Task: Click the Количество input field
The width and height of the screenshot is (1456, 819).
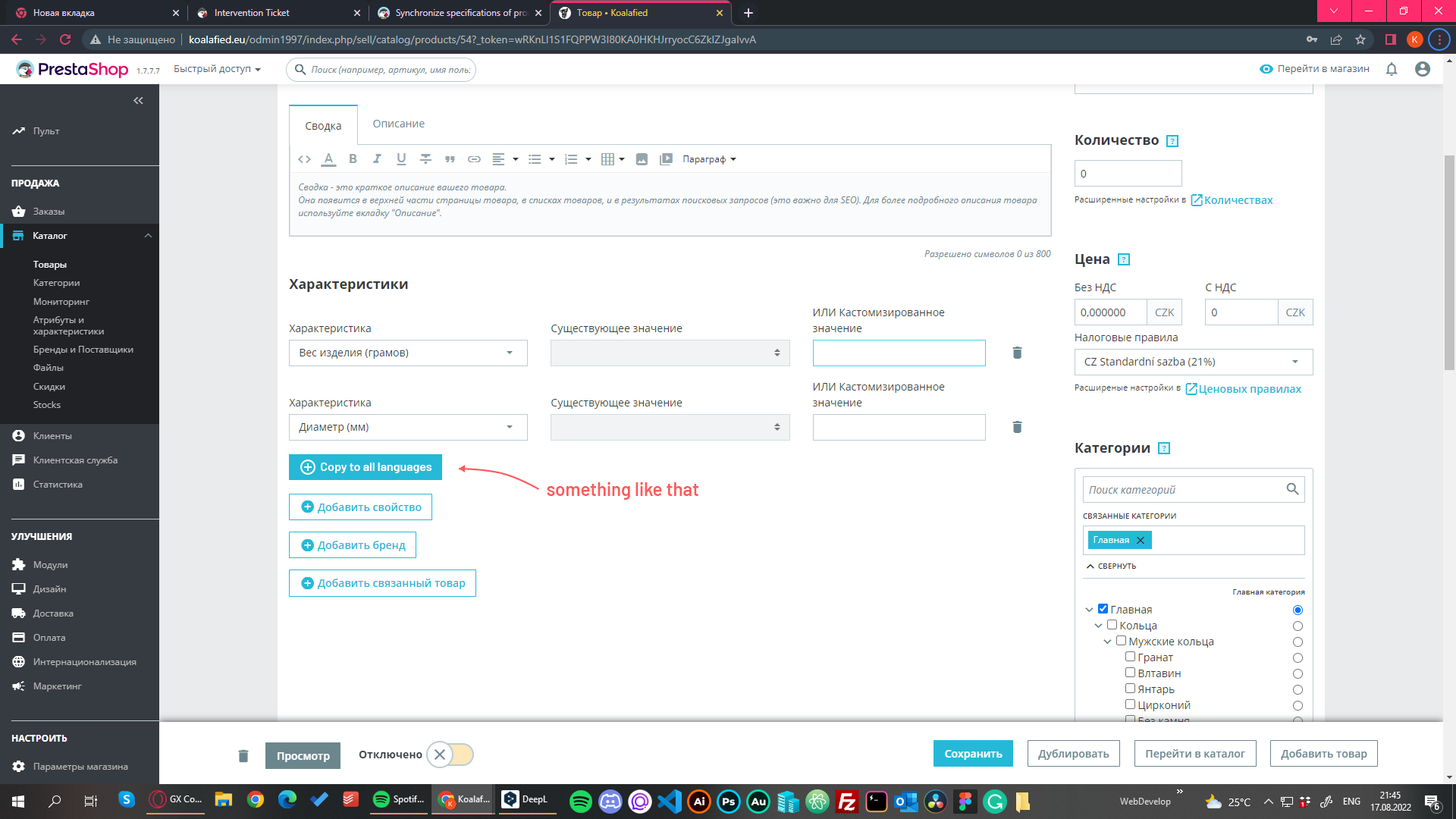Action: coord(1128,174)
